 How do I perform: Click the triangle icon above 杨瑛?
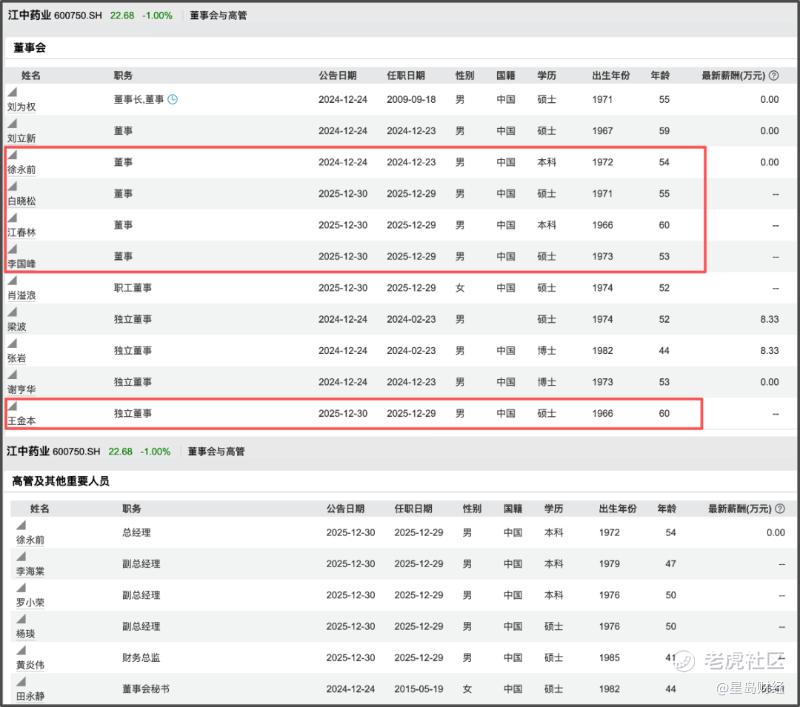coord(21,619)
